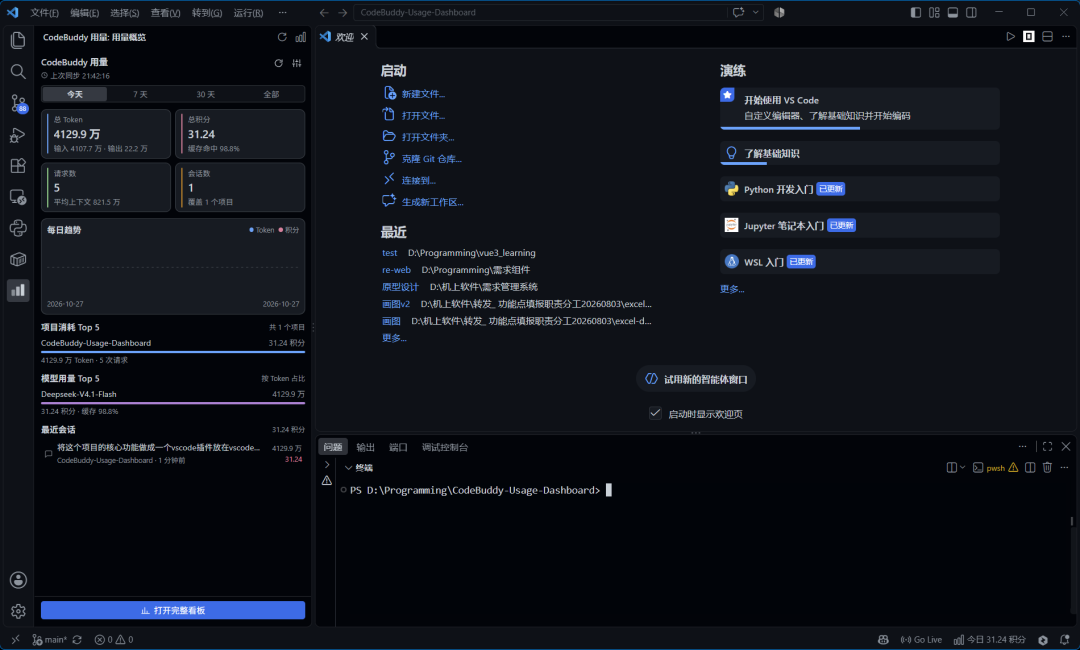Toggle 启动时显示欢迎页 checkbox
This screenshot has height=650, width=1080.
(655, 413)
